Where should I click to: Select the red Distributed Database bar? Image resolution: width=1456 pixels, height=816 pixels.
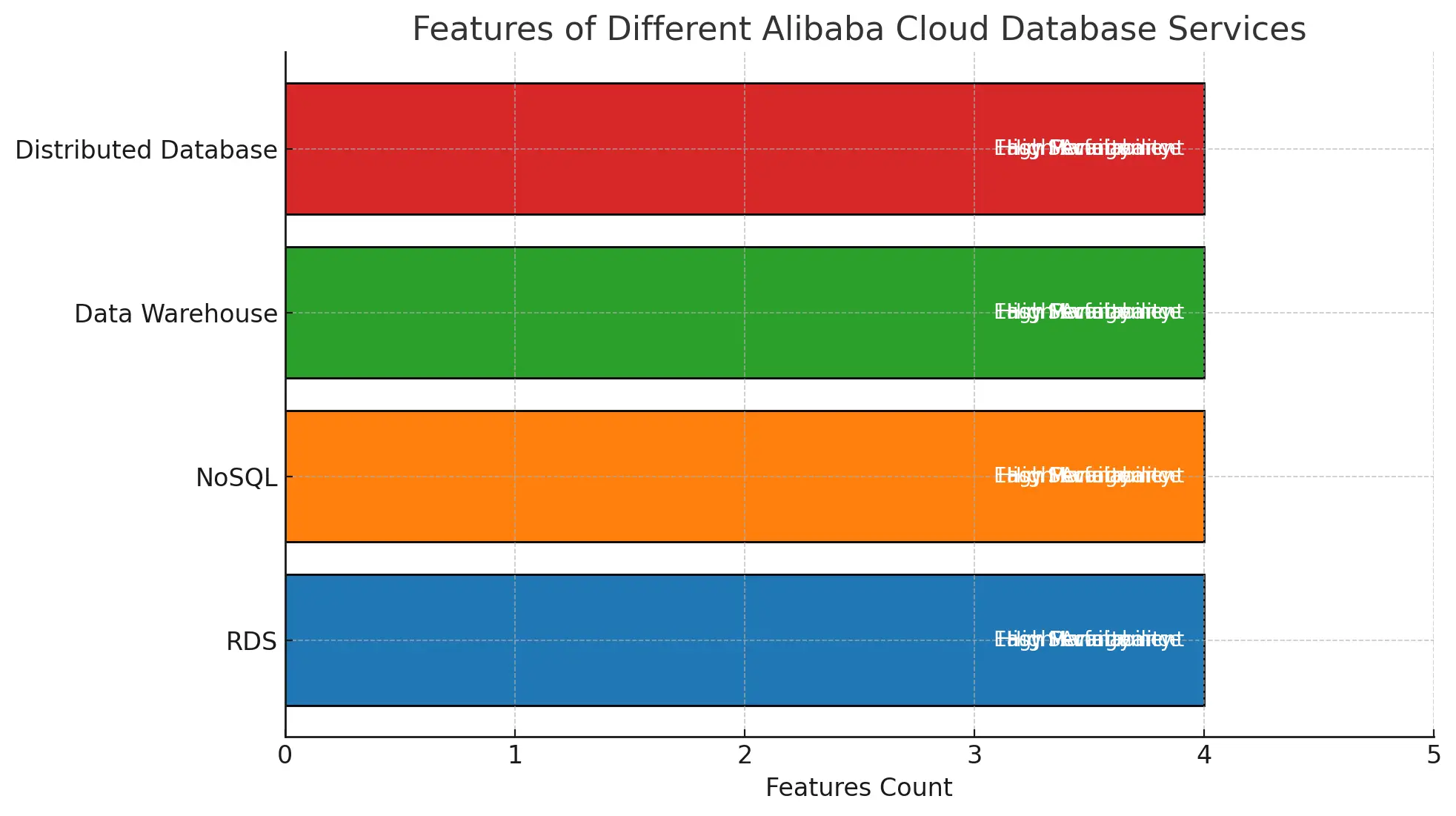pos(630,149)
